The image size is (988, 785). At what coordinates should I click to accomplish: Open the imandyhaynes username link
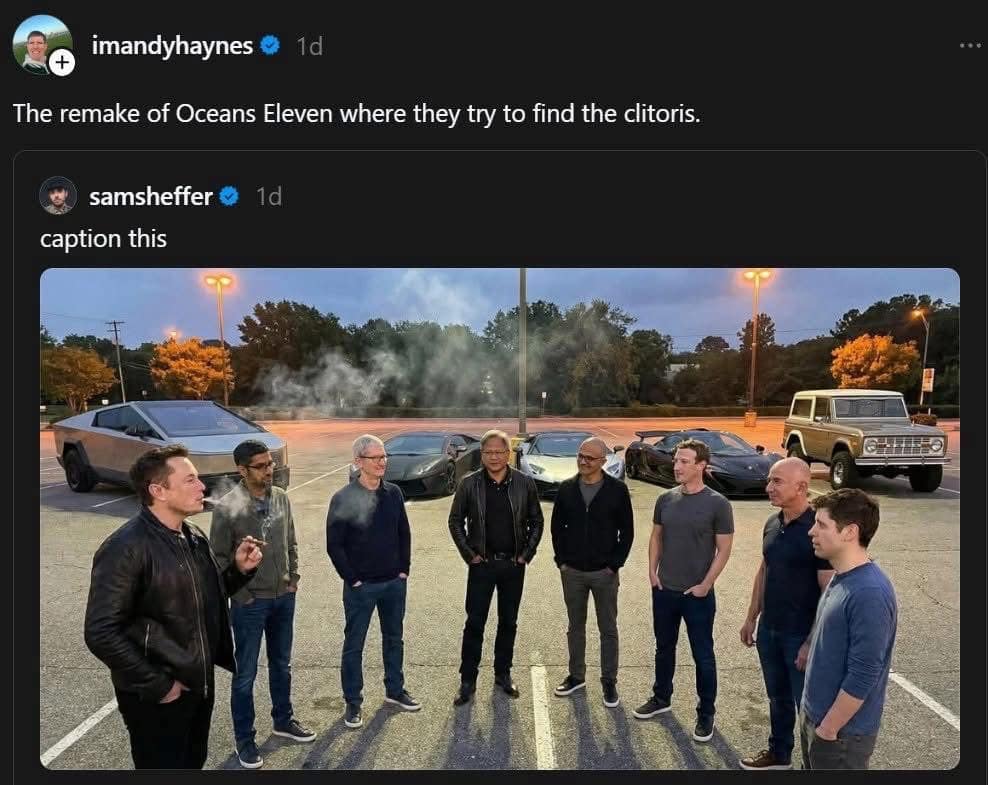[171, 45]
